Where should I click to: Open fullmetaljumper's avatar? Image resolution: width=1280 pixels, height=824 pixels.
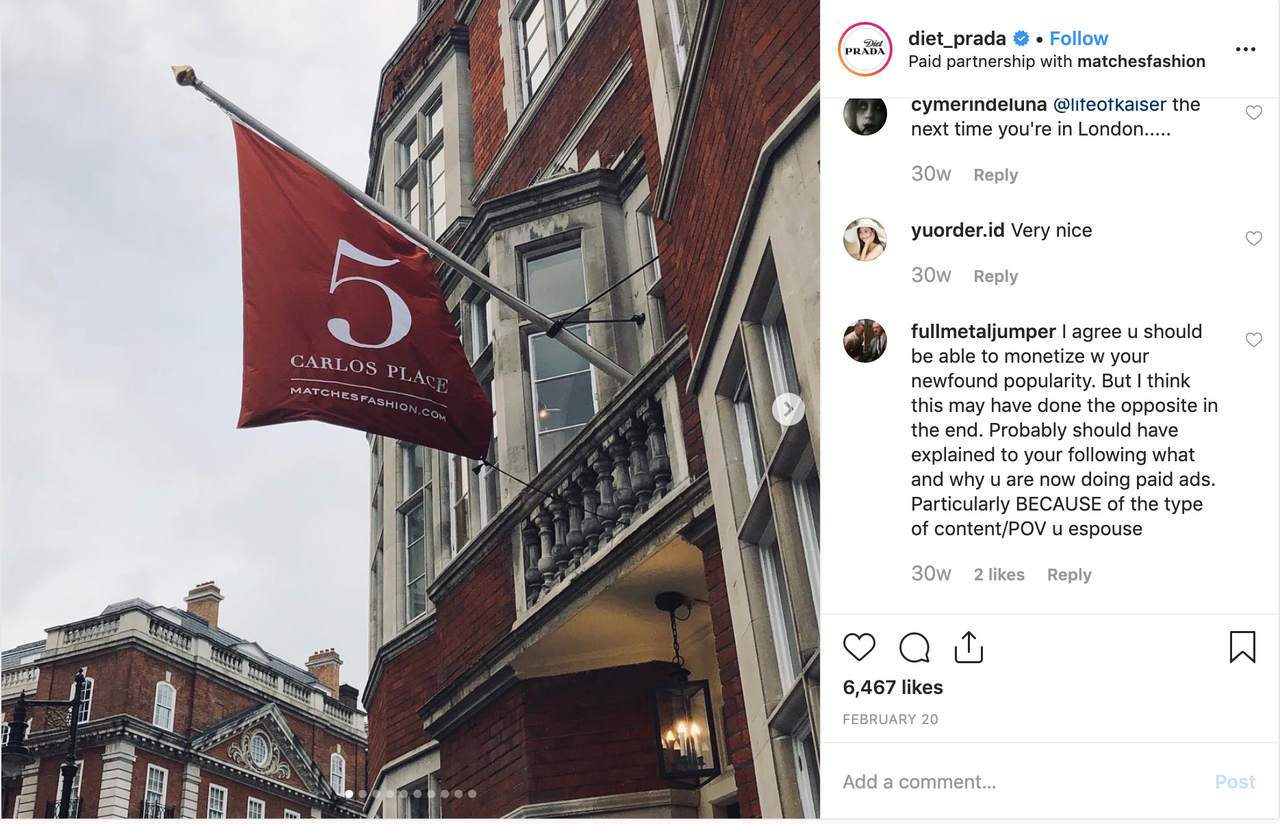click(x=865, y=341)
